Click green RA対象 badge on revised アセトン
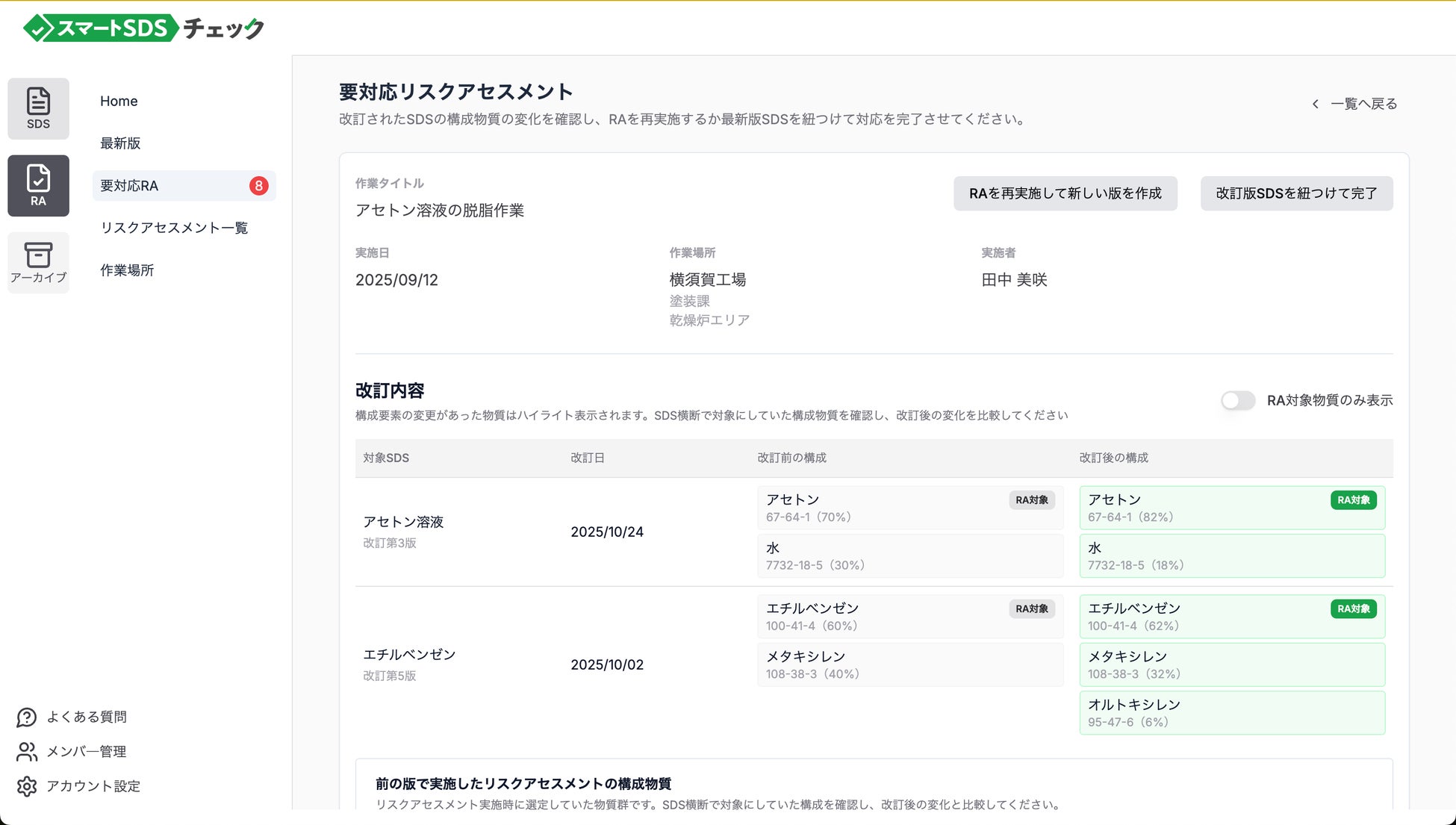 (1353, 500)
